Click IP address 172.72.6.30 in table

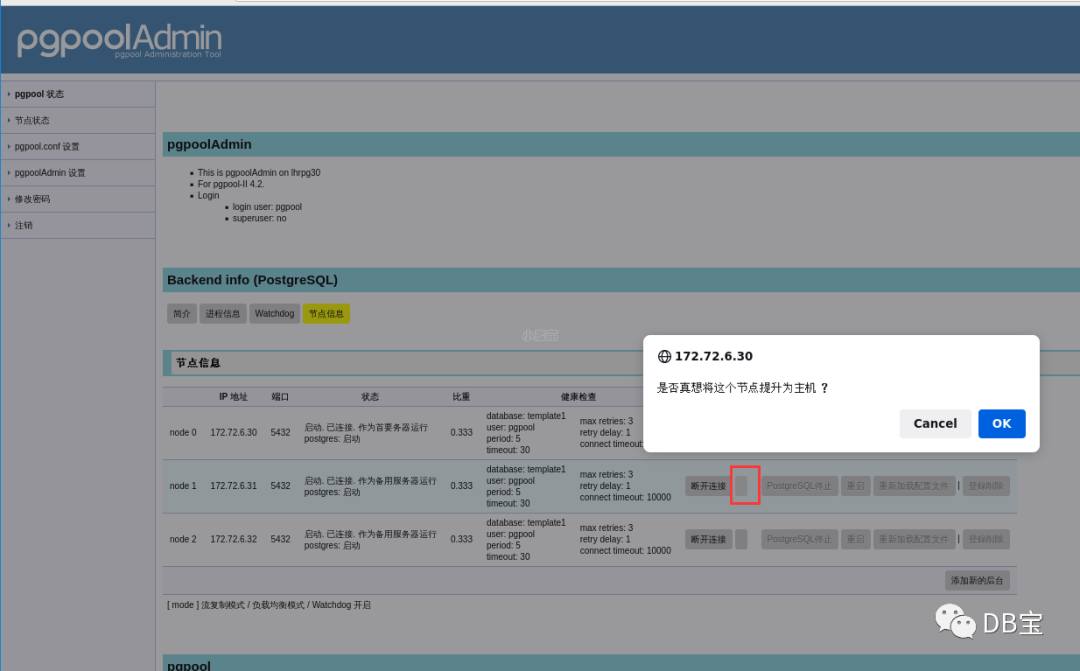click(233, 433)
